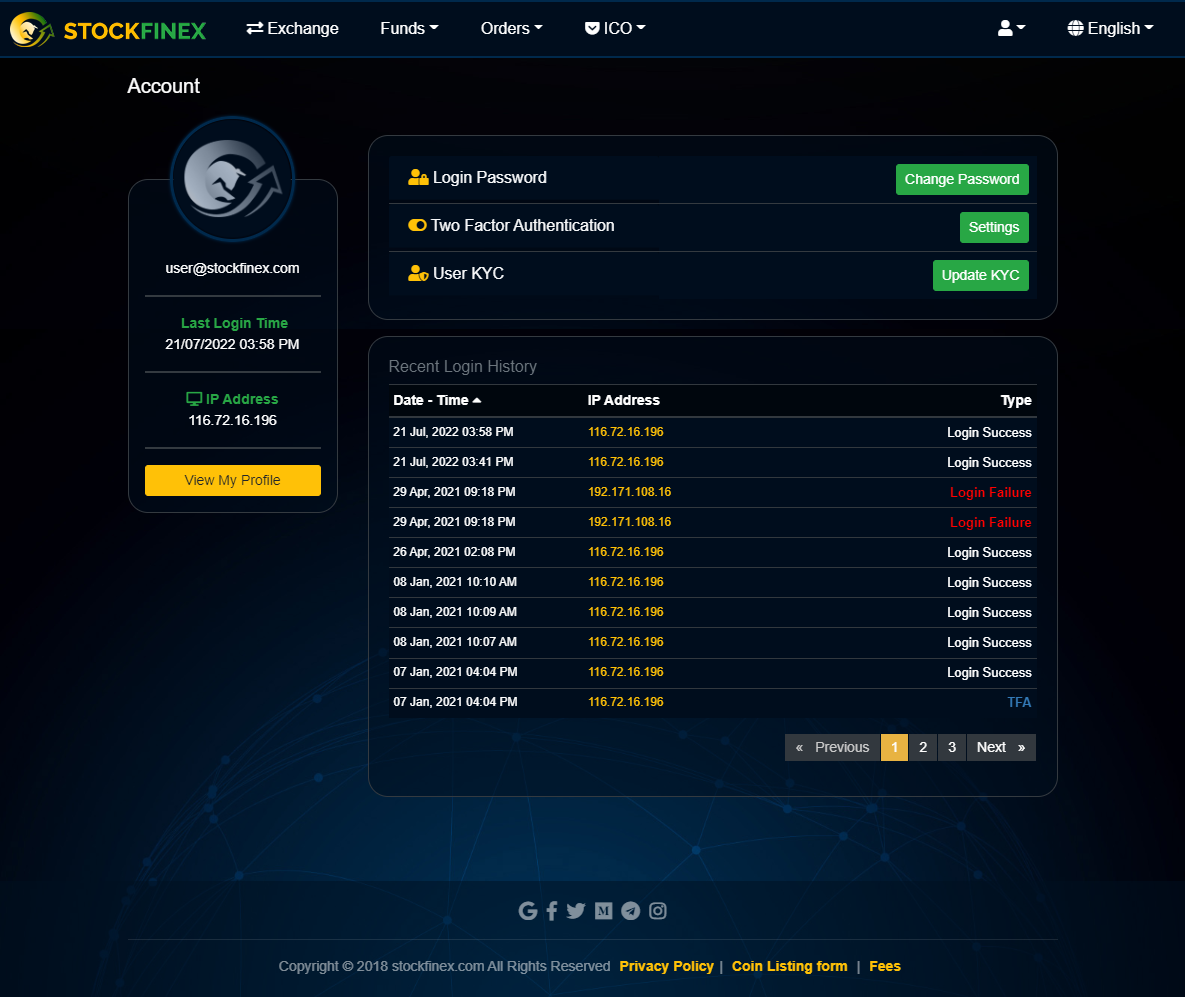Screen dimensions: 1185x997
Task: Open the Privacy Policy link
Action: click(x=666, y=966)
